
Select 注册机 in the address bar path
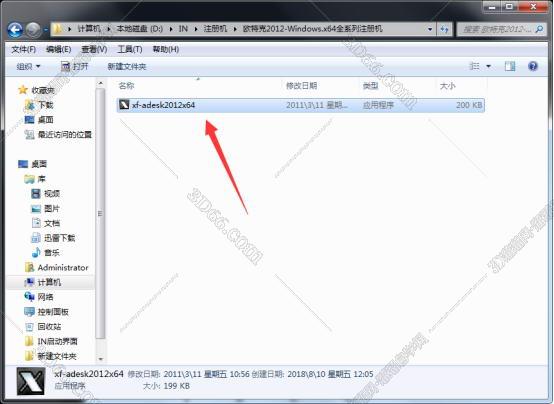click(215, 29)
